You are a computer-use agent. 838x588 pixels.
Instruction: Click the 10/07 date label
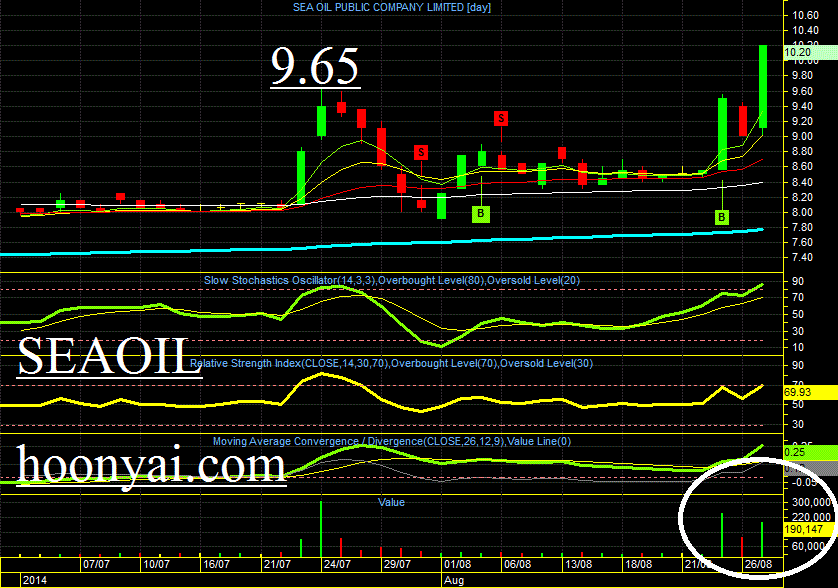coord(156,564)
